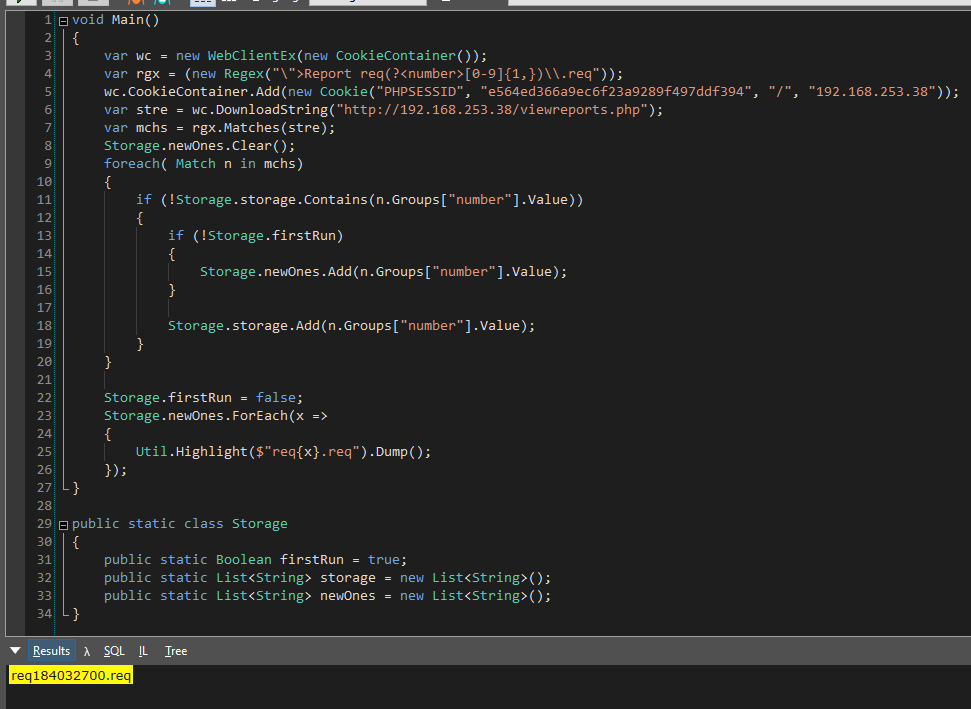Switch to the SQL output tab
This screenshot has width=971, height=709.
coord(114,651)
